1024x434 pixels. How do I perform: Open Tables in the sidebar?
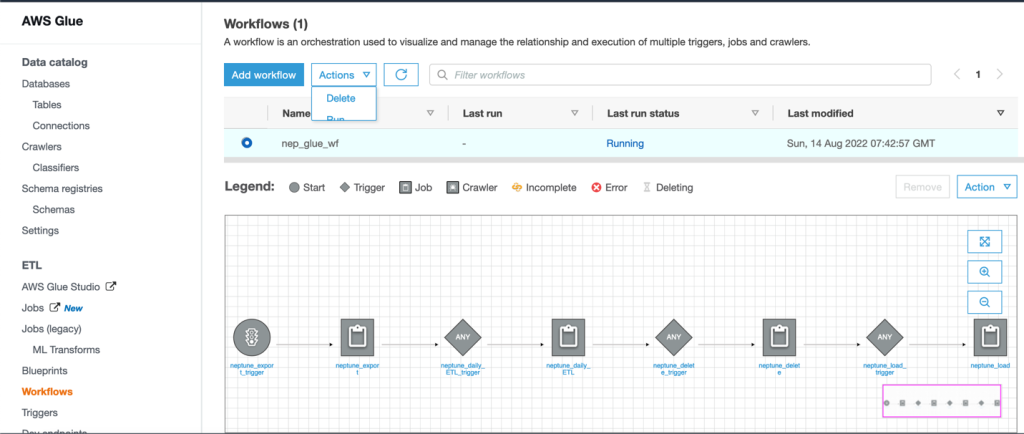coord(47,104)
